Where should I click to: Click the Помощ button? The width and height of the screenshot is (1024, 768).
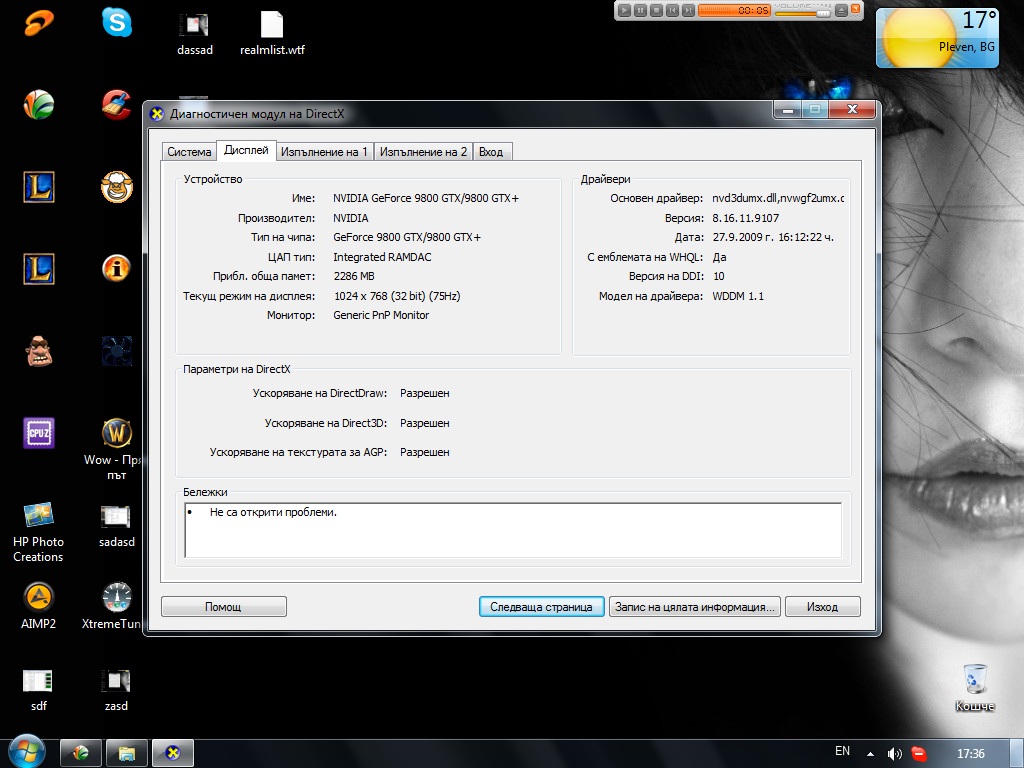tap(223, 607)
